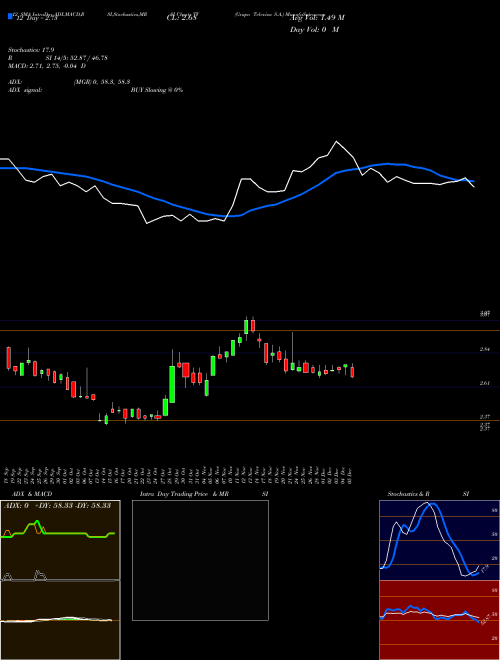Select the 'CL: 2.68' closing price text
The height and width of the screenshot is (660, 500).
(x=181, y=18)
